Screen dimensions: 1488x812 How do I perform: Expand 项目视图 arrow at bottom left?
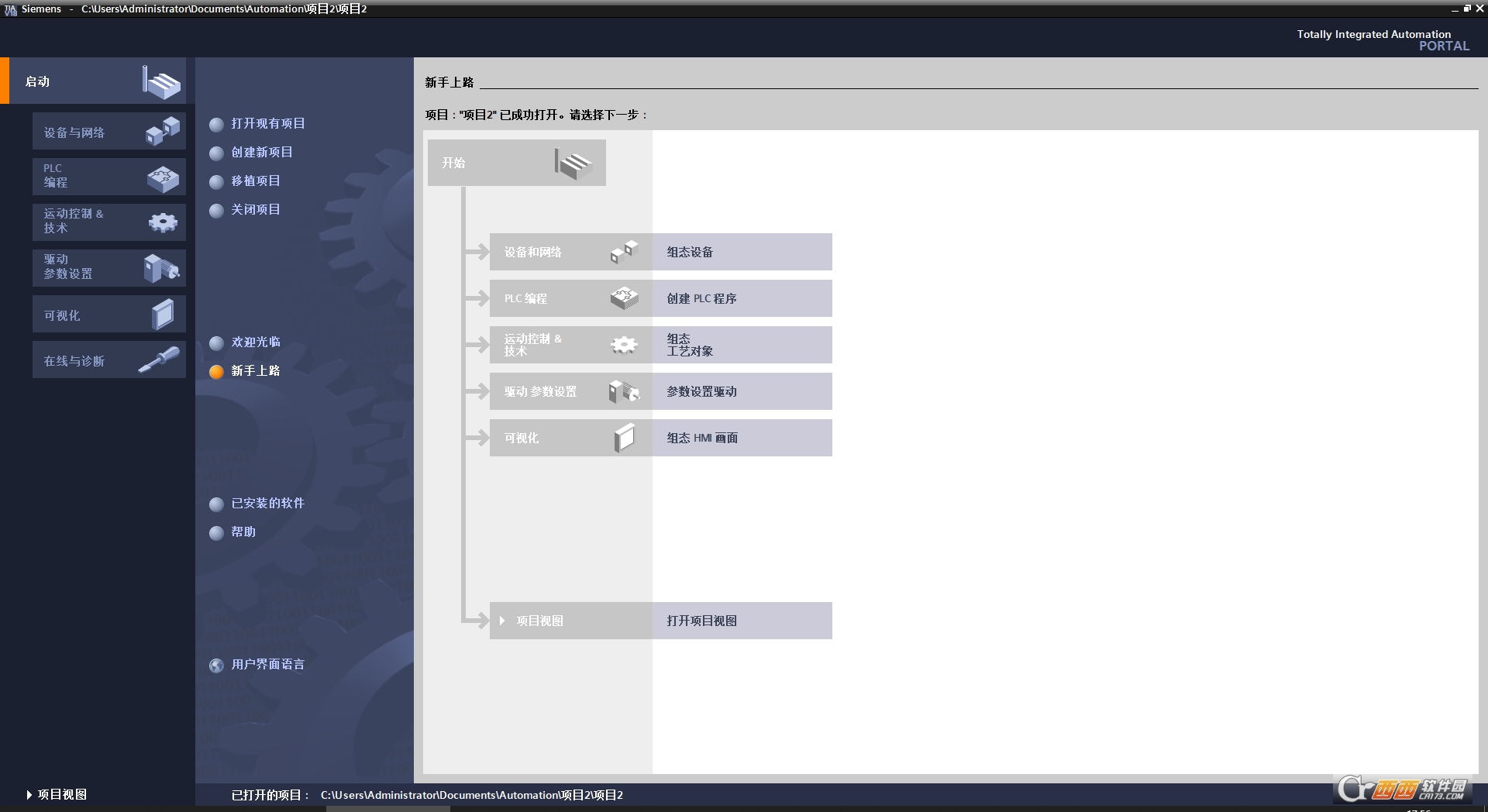(29, 795)
